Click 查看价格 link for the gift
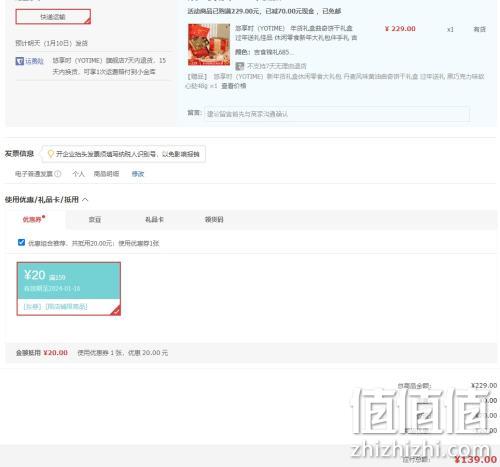 point(234,86)
